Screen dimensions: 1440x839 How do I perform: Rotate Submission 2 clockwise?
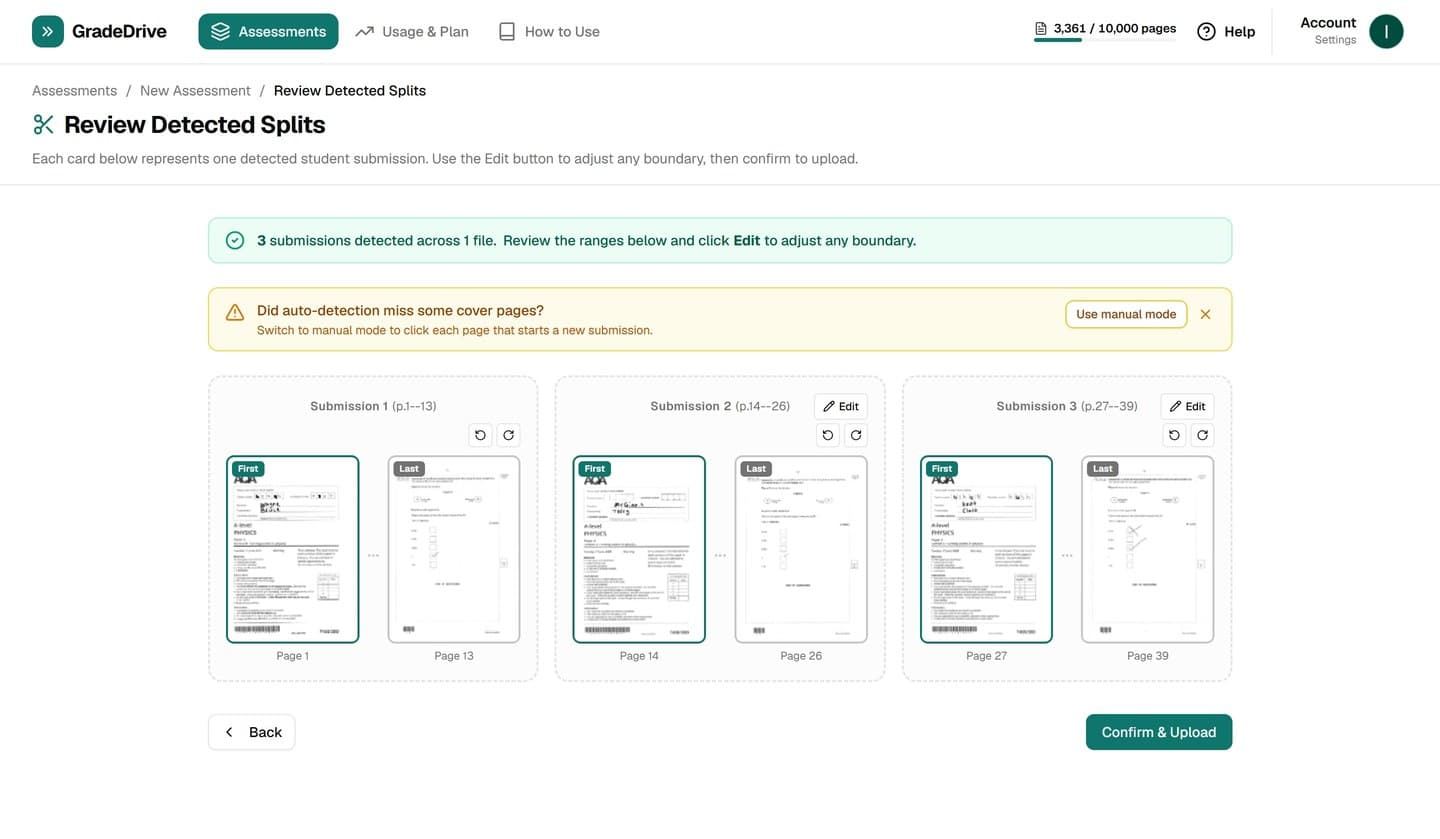pos(855,435)
